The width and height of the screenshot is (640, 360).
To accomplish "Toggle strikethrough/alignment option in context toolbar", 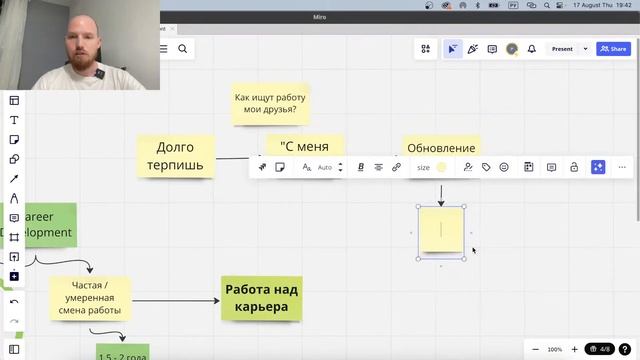I will (x=379, y=167).
